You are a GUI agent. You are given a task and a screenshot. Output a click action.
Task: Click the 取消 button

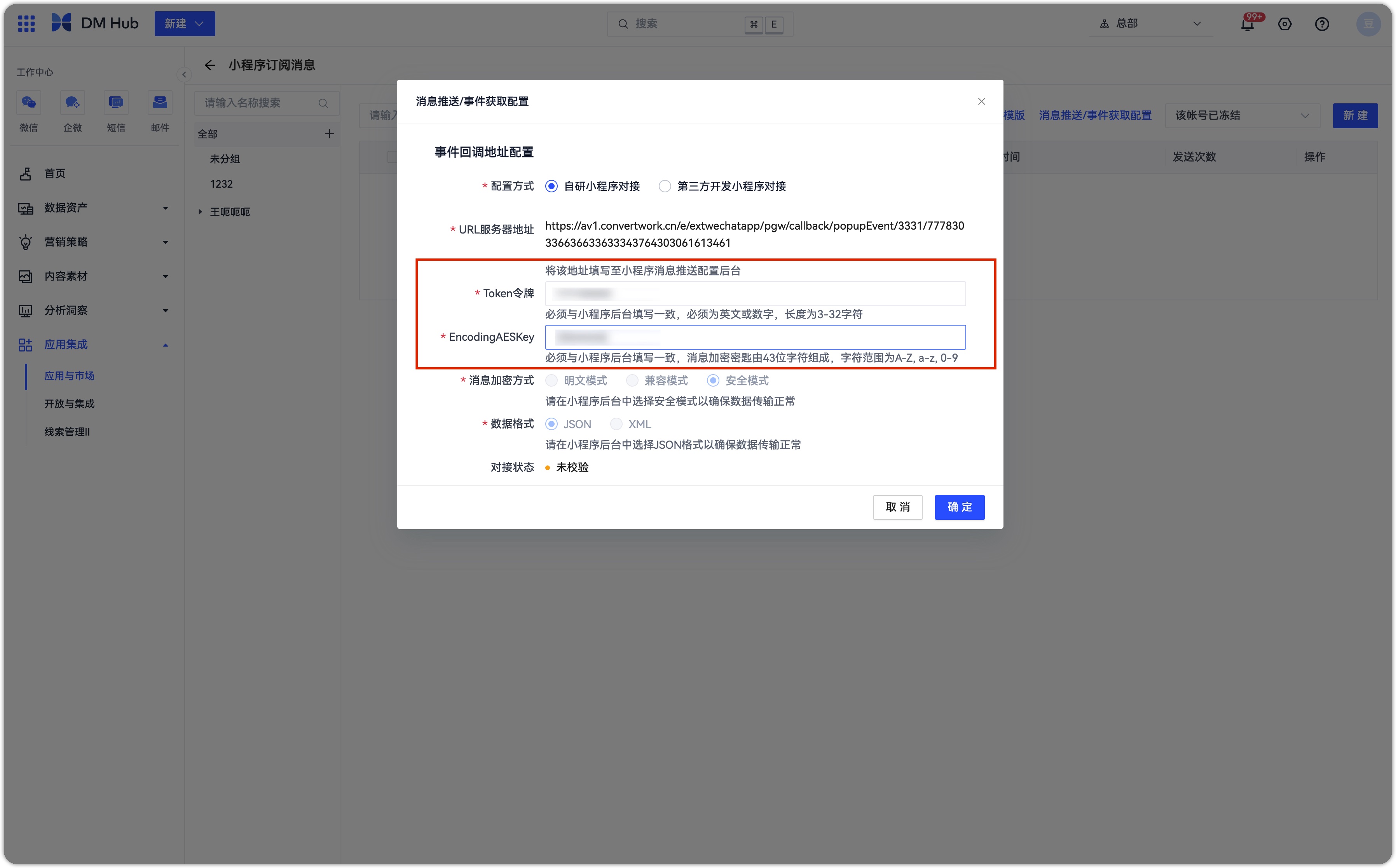point(897,507)
